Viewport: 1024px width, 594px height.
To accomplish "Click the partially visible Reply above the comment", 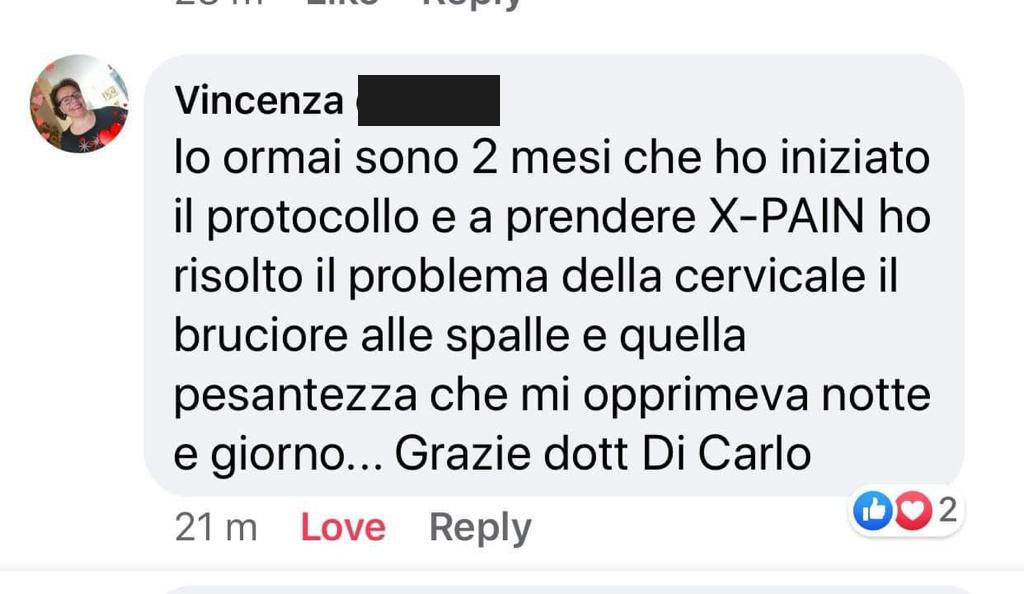I will pos(473,4).
